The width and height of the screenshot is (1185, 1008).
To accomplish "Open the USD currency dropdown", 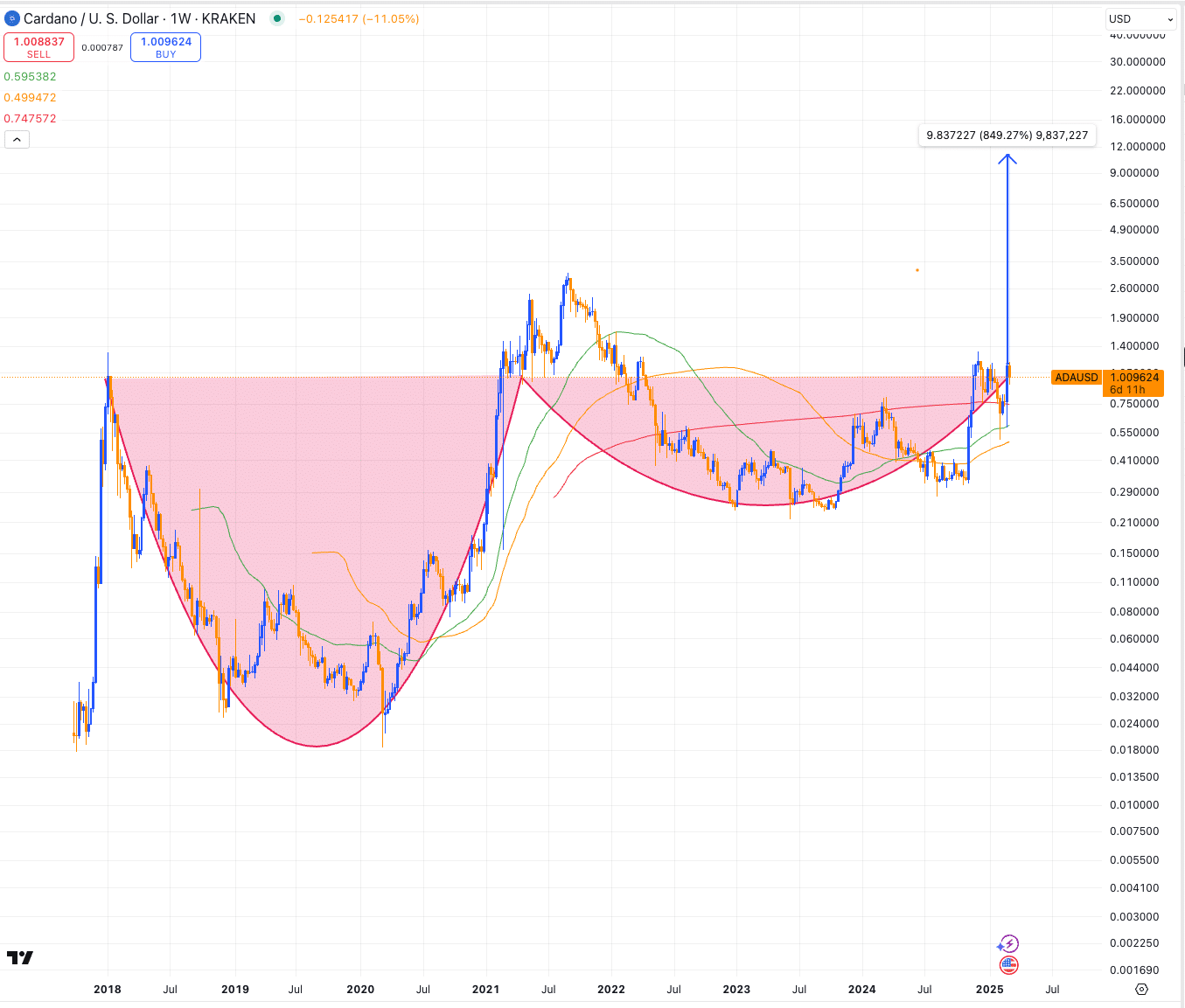I will point(1141,18).
